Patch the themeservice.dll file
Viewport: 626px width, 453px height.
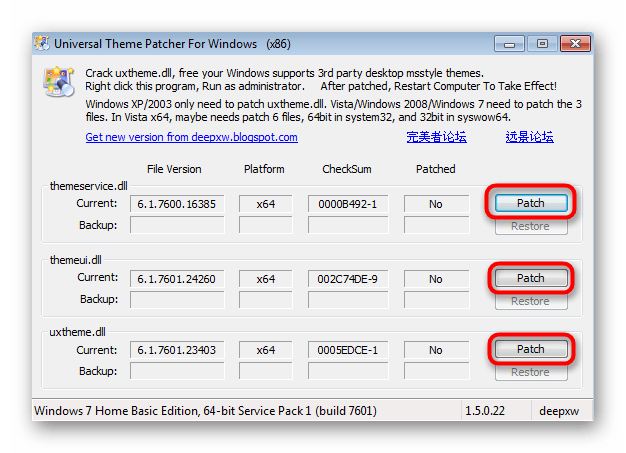pos(531,203)
